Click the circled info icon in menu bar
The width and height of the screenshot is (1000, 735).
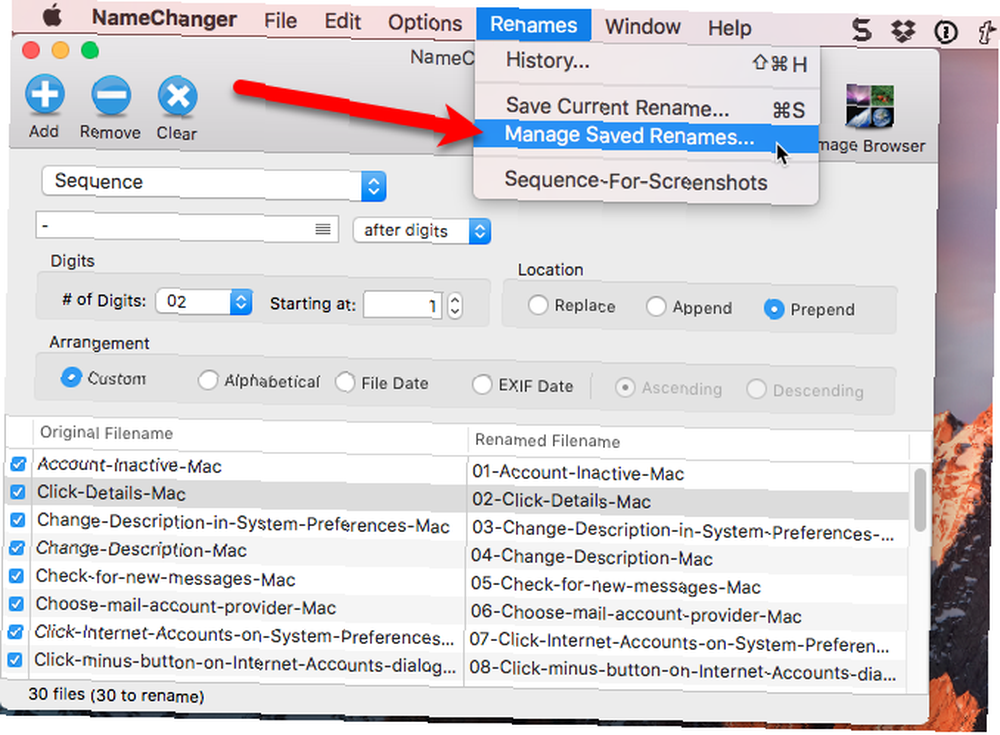click(x=946, y=31)
